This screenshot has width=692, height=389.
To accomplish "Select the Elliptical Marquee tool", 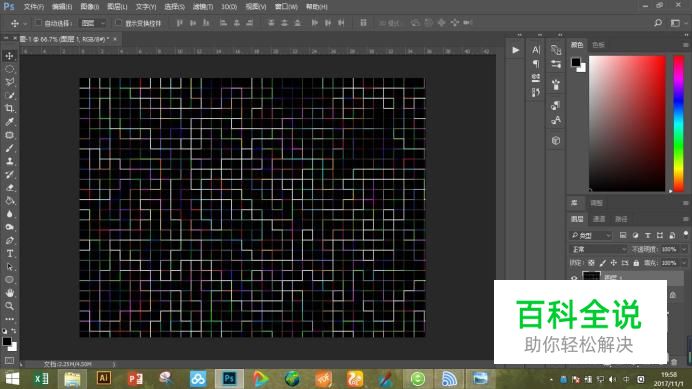I will [9, 69].
